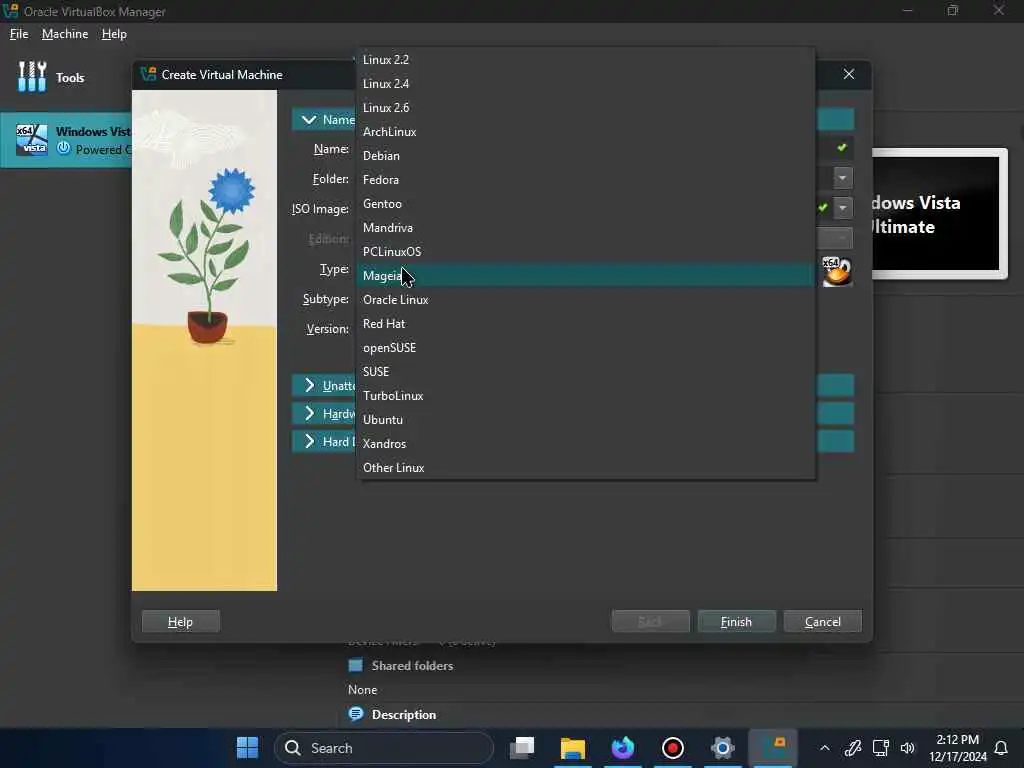
Task: Show hidden system tray icons
Action: 825,748
